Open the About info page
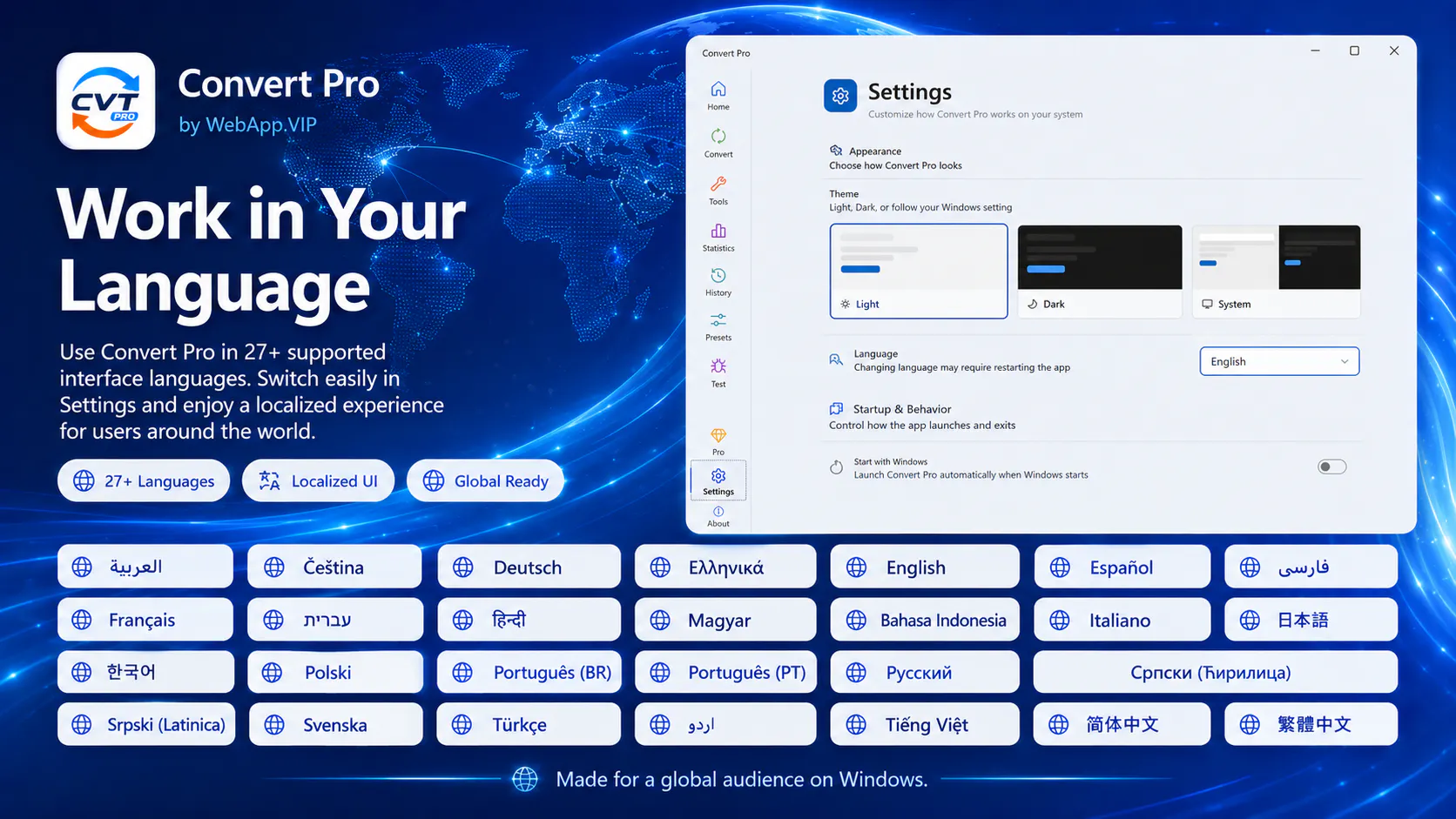Image resolution: width=1456 pixels, height=819 pixels. click(718, 517)
